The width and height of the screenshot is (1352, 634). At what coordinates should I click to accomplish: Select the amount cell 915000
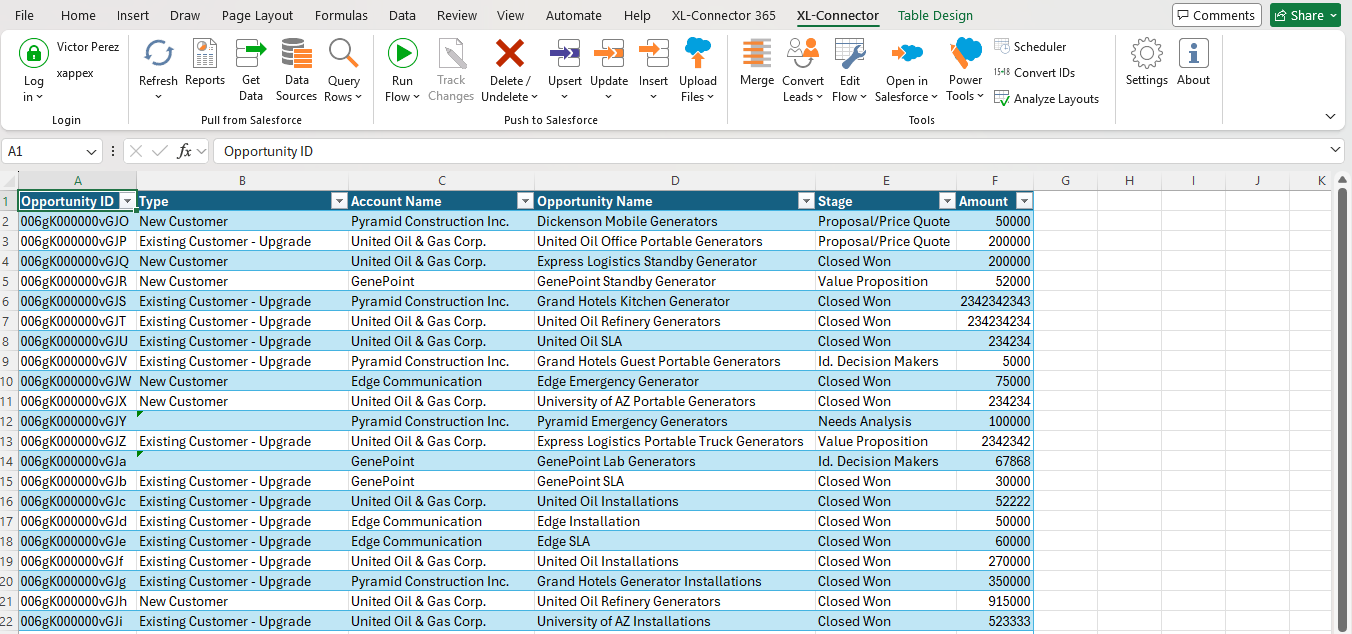tap(995, 601)
